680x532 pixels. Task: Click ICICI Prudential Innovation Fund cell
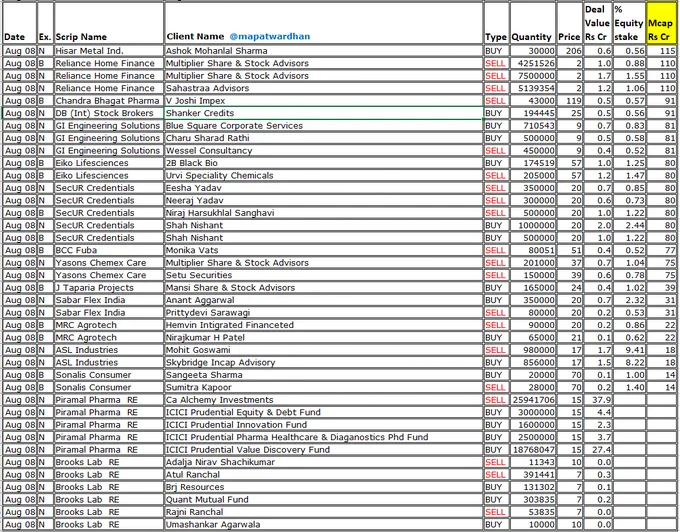coord(324,425)
